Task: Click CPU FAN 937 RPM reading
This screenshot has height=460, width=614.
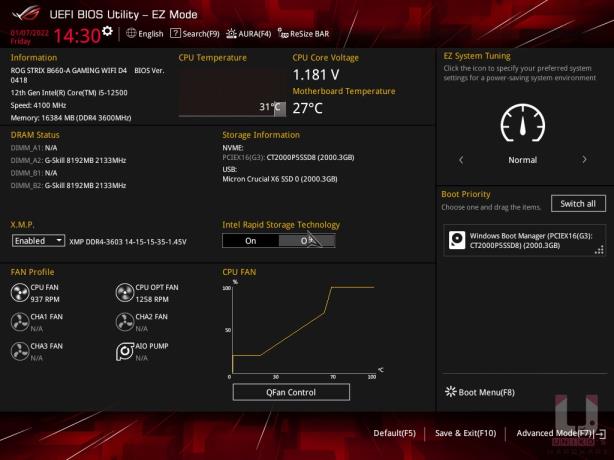Action: 45,299
